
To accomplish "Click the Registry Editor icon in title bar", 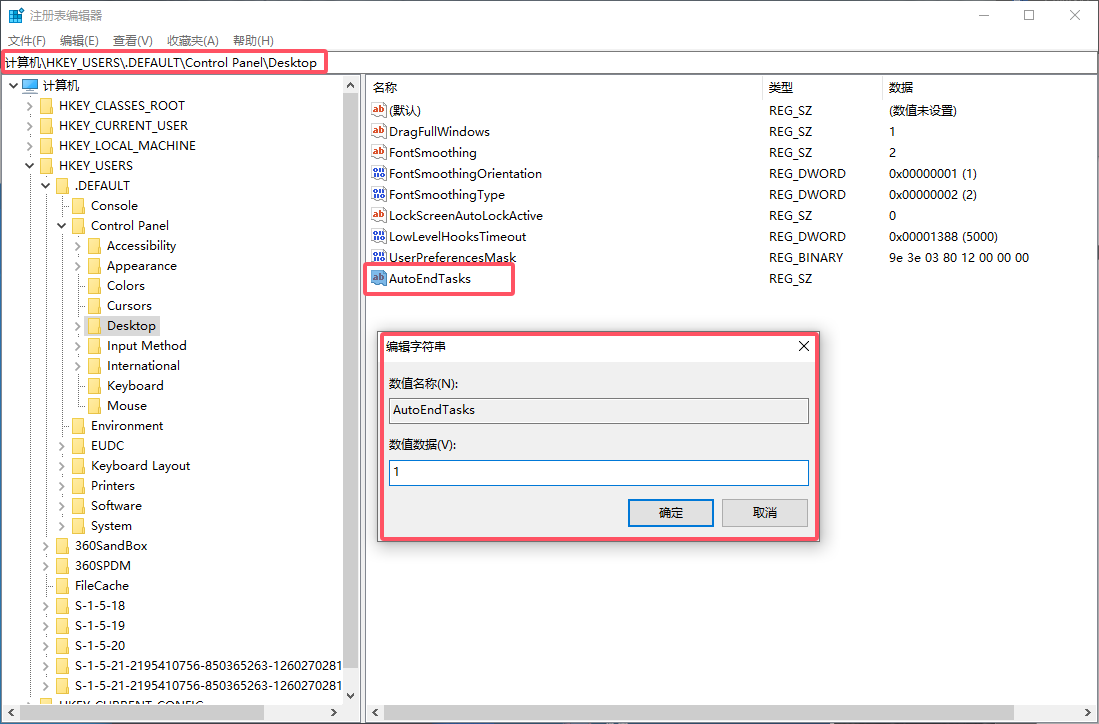I will (x=15, y=15).
